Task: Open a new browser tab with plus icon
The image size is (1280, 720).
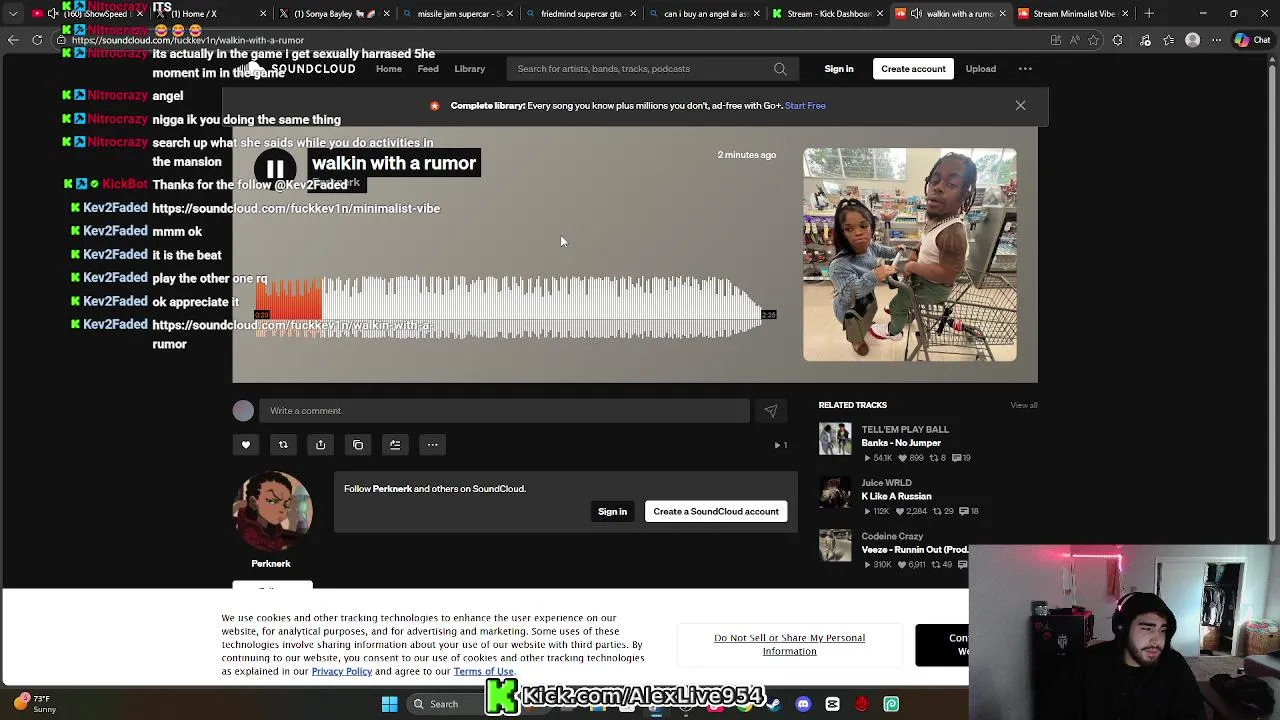Action: [x=1149, y=14]
